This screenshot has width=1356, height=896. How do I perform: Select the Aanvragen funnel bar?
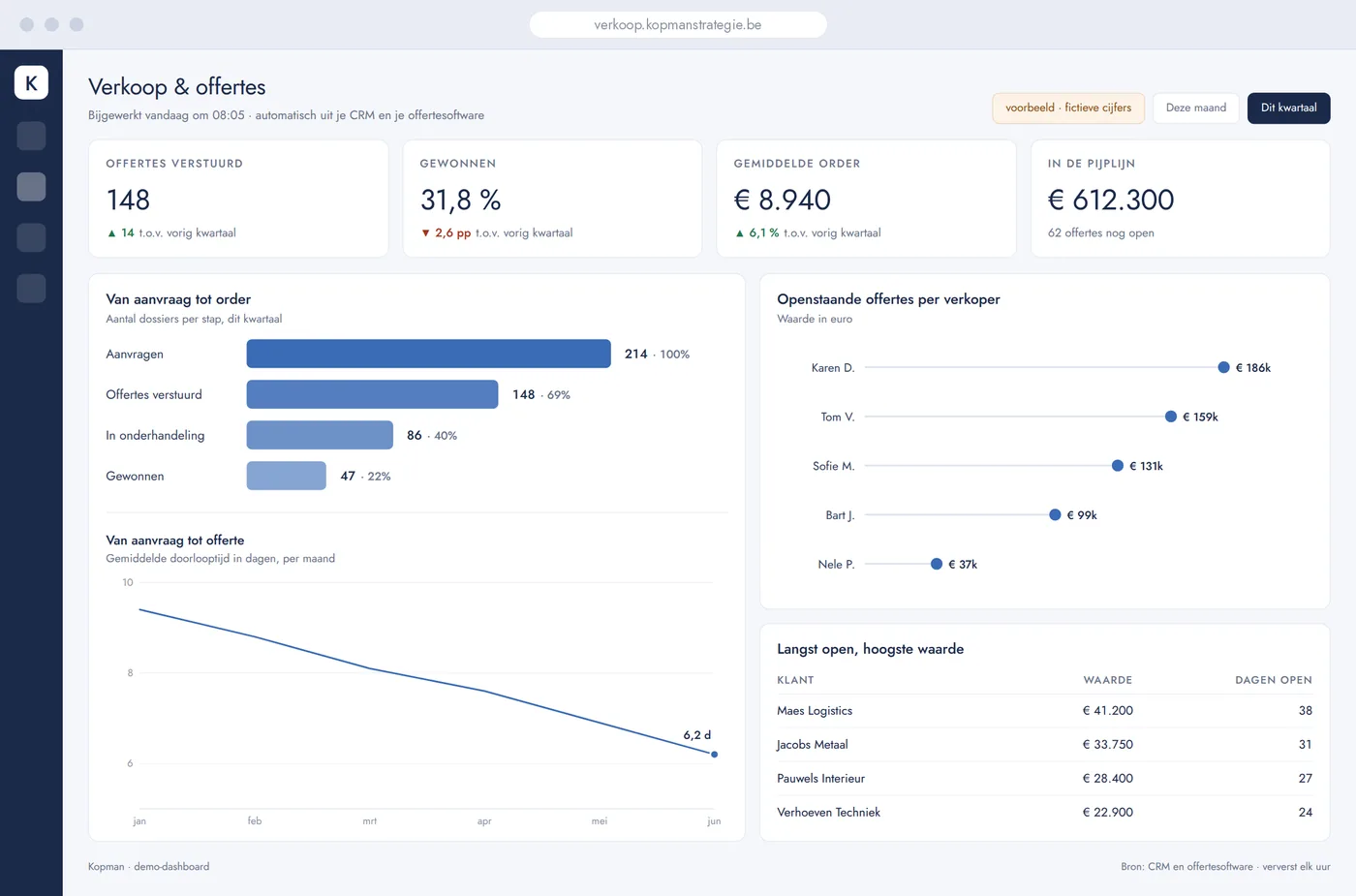(429, 354)
